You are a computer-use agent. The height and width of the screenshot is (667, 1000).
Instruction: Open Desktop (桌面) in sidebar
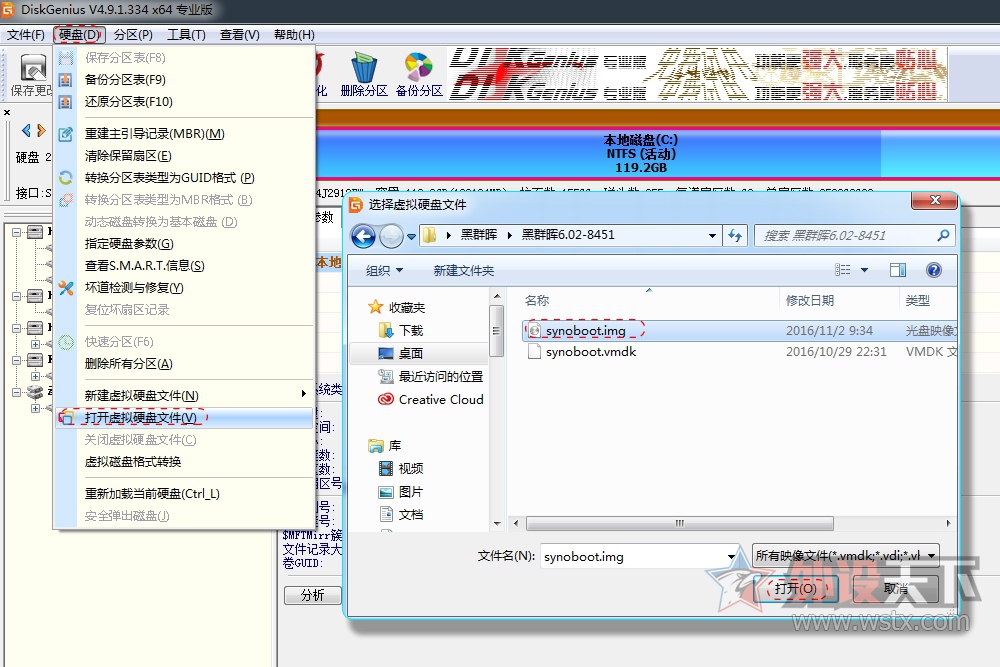pyautogui.click(x=401, y=353)
